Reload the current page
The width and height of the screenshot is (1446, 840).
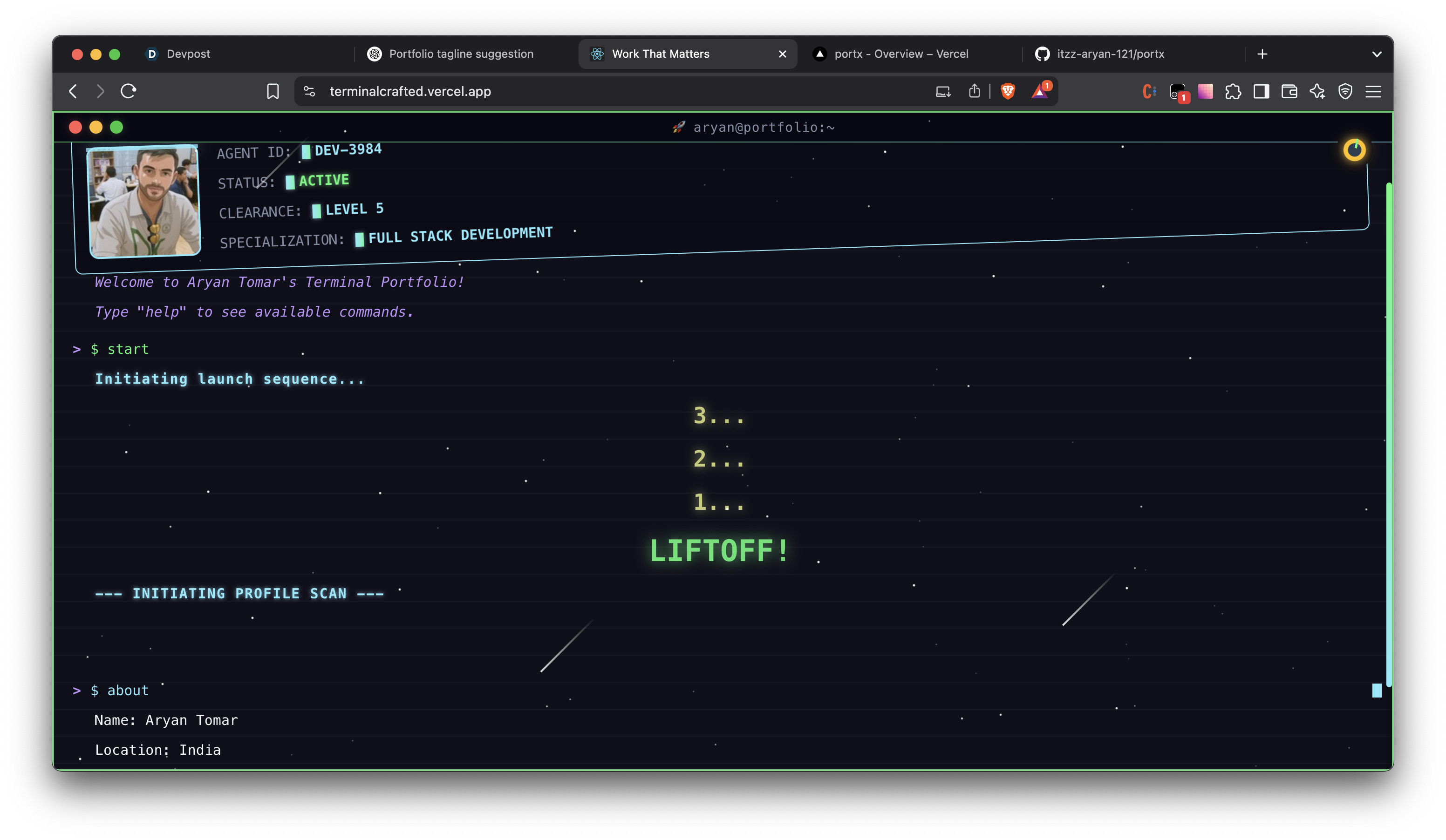point(128,91)
